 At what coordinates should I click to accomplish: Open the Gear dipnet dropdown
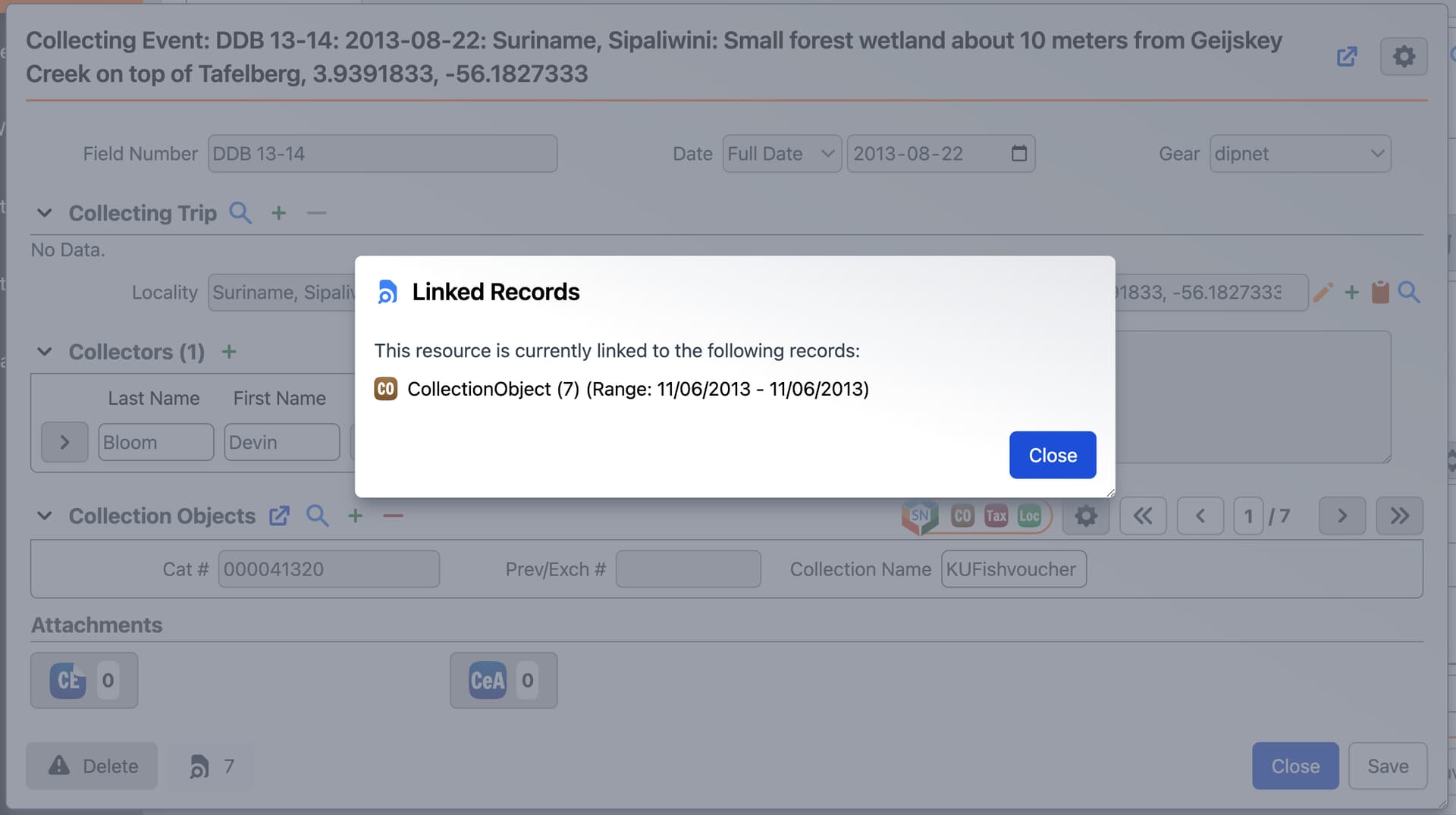click(1300, 154)
